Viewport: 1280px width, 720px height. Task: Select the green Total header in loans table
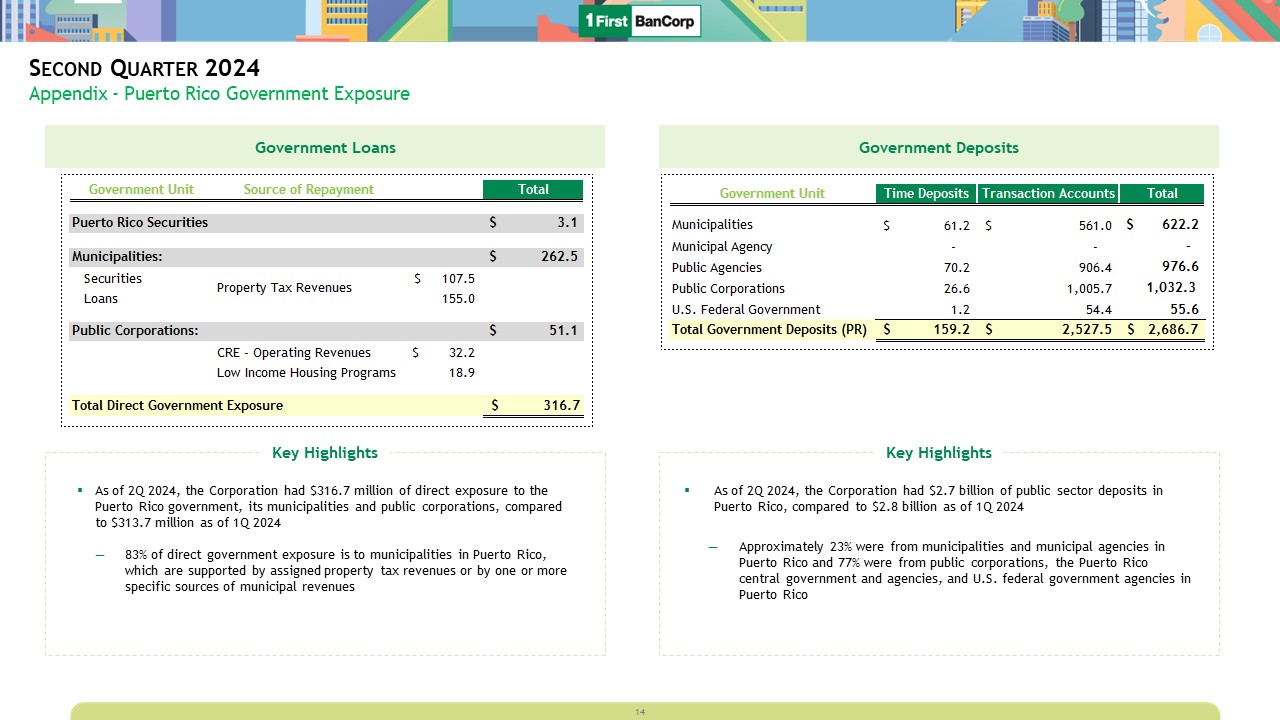tap(532, 189)
